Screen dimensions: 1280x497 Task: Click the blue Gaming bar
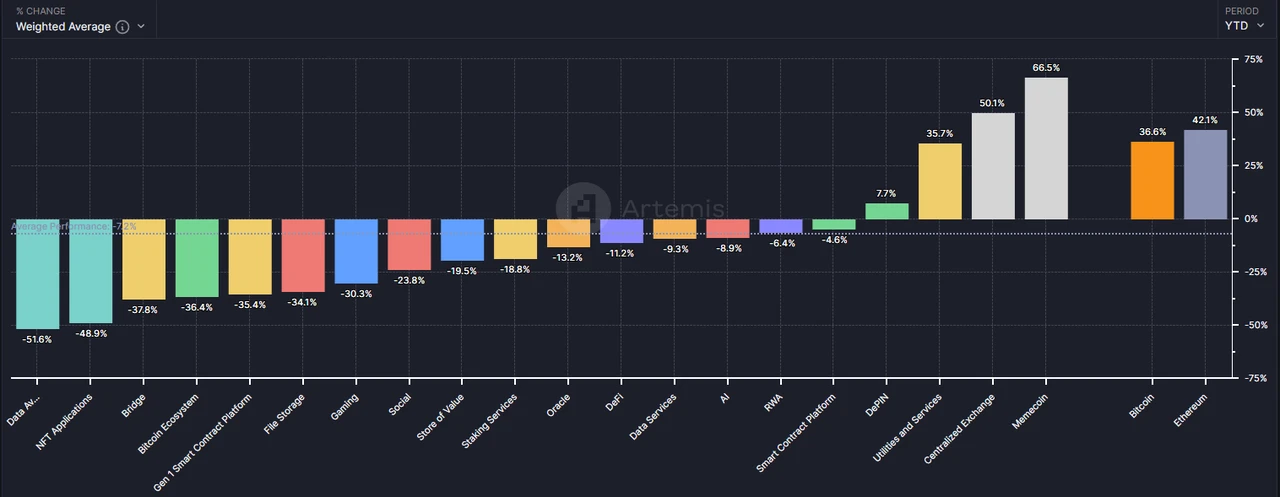(356, 251)
